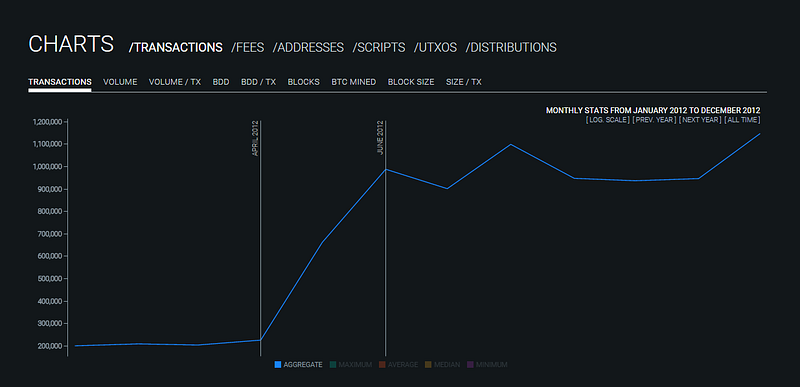Viewport: 800px width, 387px height.
Task: Go to Prev. Year stats
Action: (654, 120)
